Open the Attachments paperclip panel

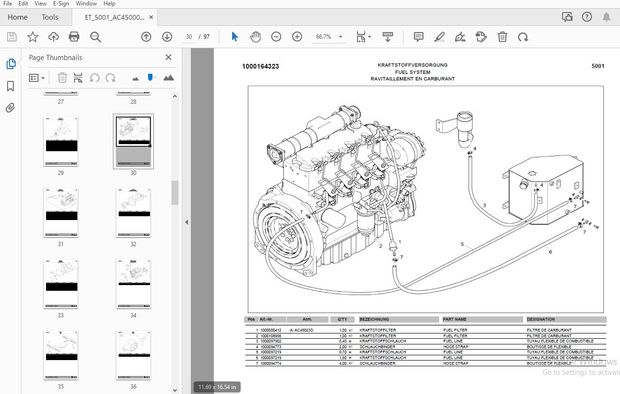[x=10, y=108]
